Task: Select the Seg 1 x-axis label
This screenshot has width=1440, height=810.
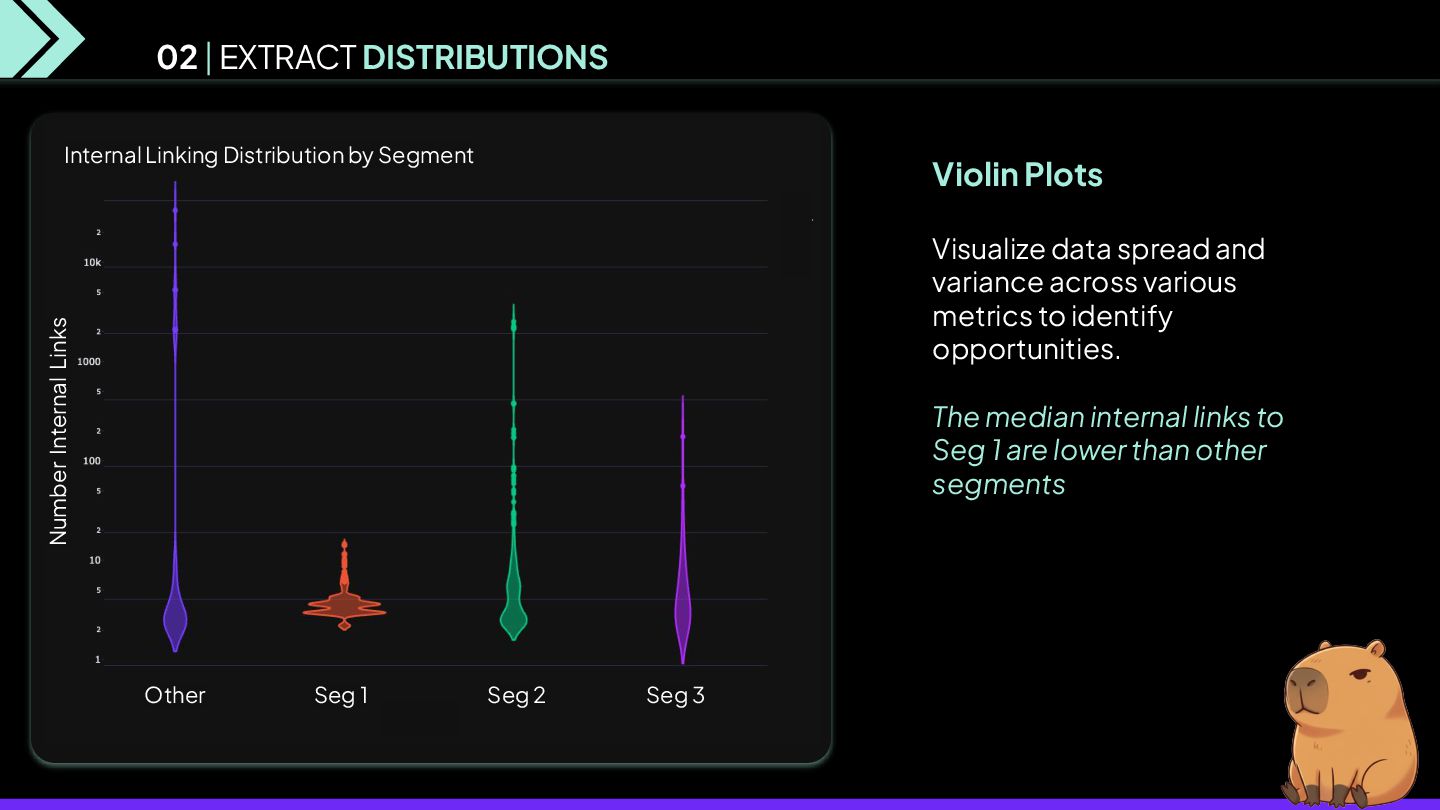Action: (x=341, y=695)
